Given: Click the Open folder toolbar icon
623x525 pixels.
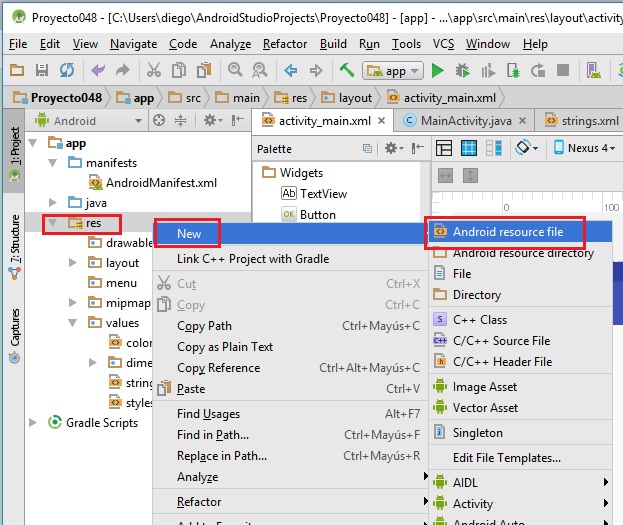Looking at the screenshot, I should (17, 70).
